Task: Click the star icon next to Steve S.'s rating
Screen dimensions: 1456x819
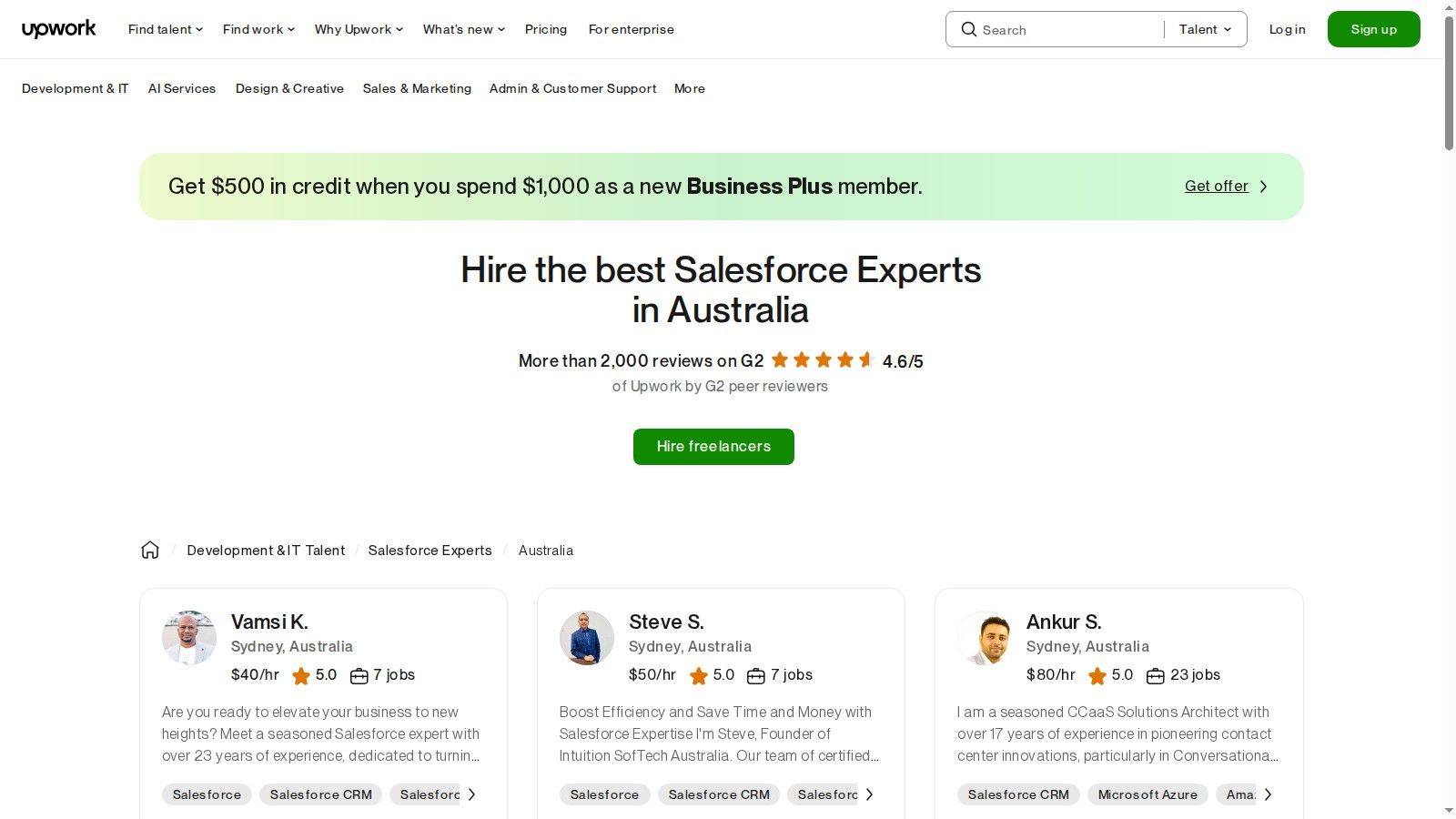Action: (x=699, y=675)
